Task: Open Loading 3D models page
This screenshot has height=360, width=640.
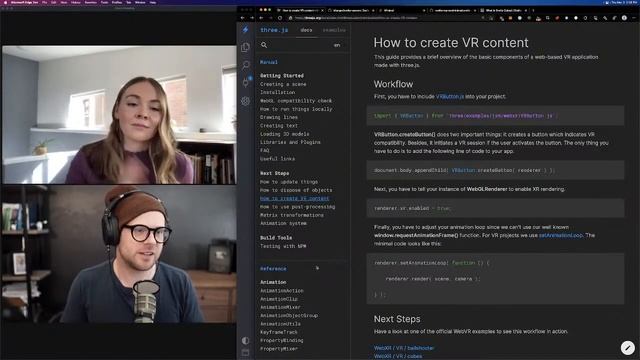Action: tap(284, 134)
